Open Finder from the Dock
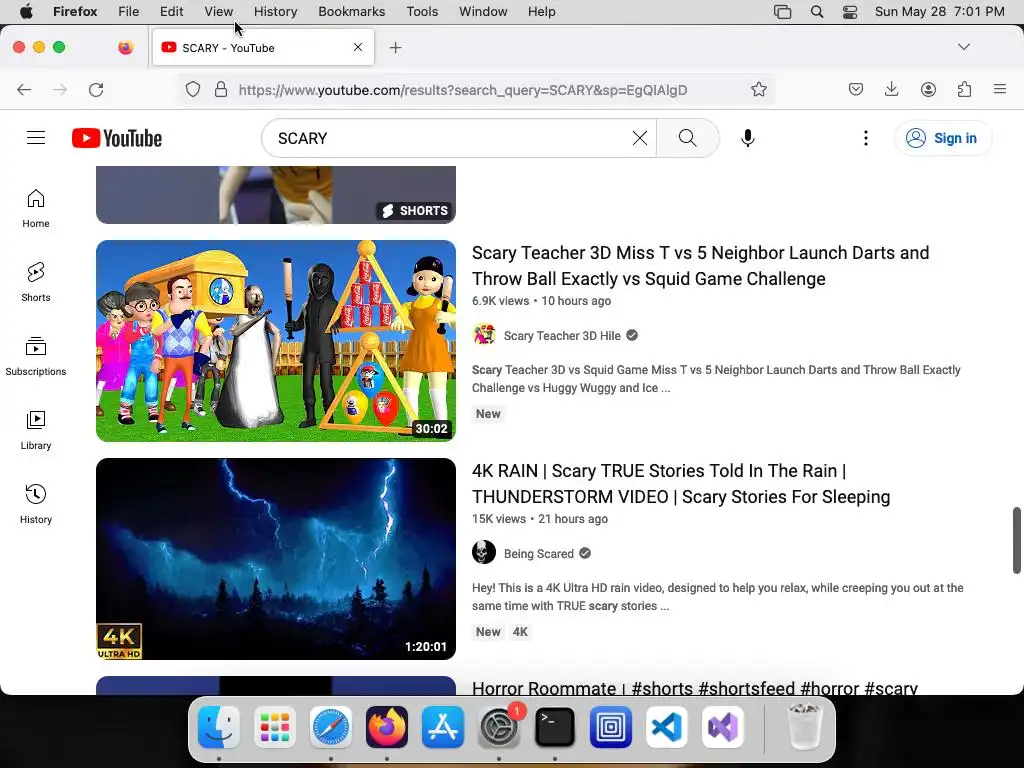Screen dimensions: 1024x768 pos(218,727)
